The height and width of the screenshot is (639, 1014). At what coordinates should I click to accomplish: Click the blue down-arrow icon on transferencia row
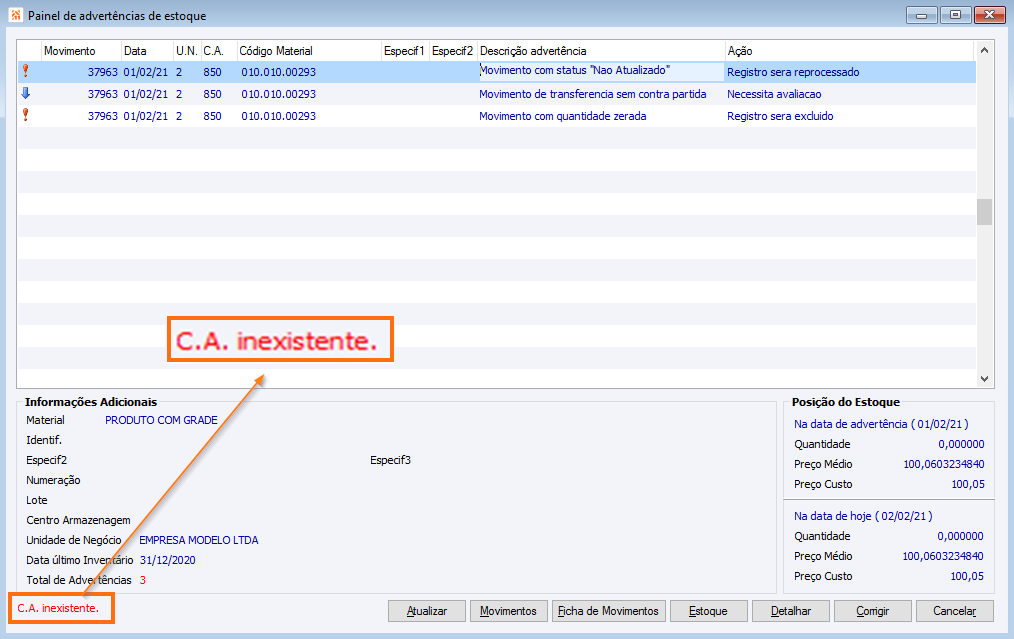tap(26, 93)
